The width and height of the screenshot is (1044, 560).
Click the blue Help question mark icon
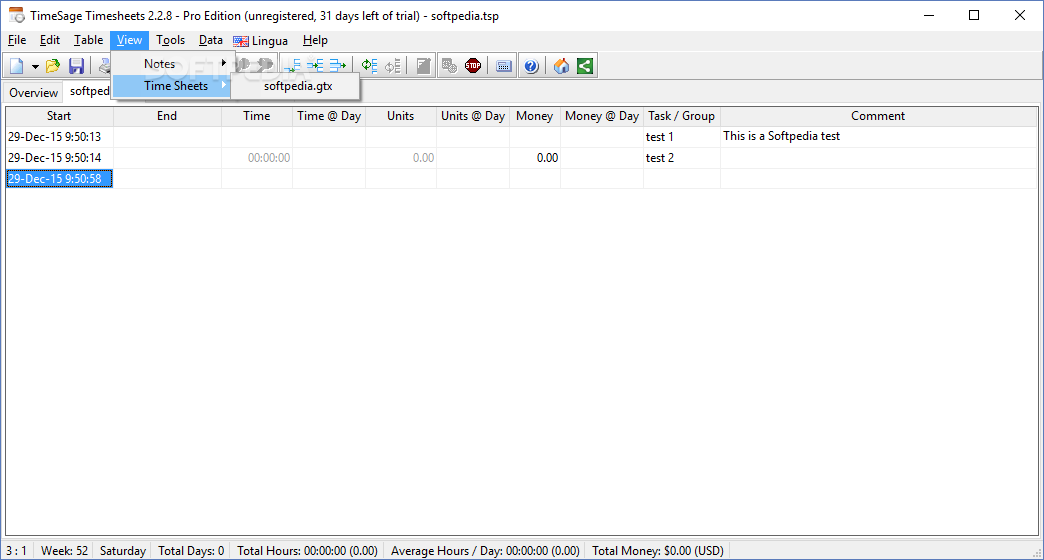pyautogui.click(x=531, y=66)
